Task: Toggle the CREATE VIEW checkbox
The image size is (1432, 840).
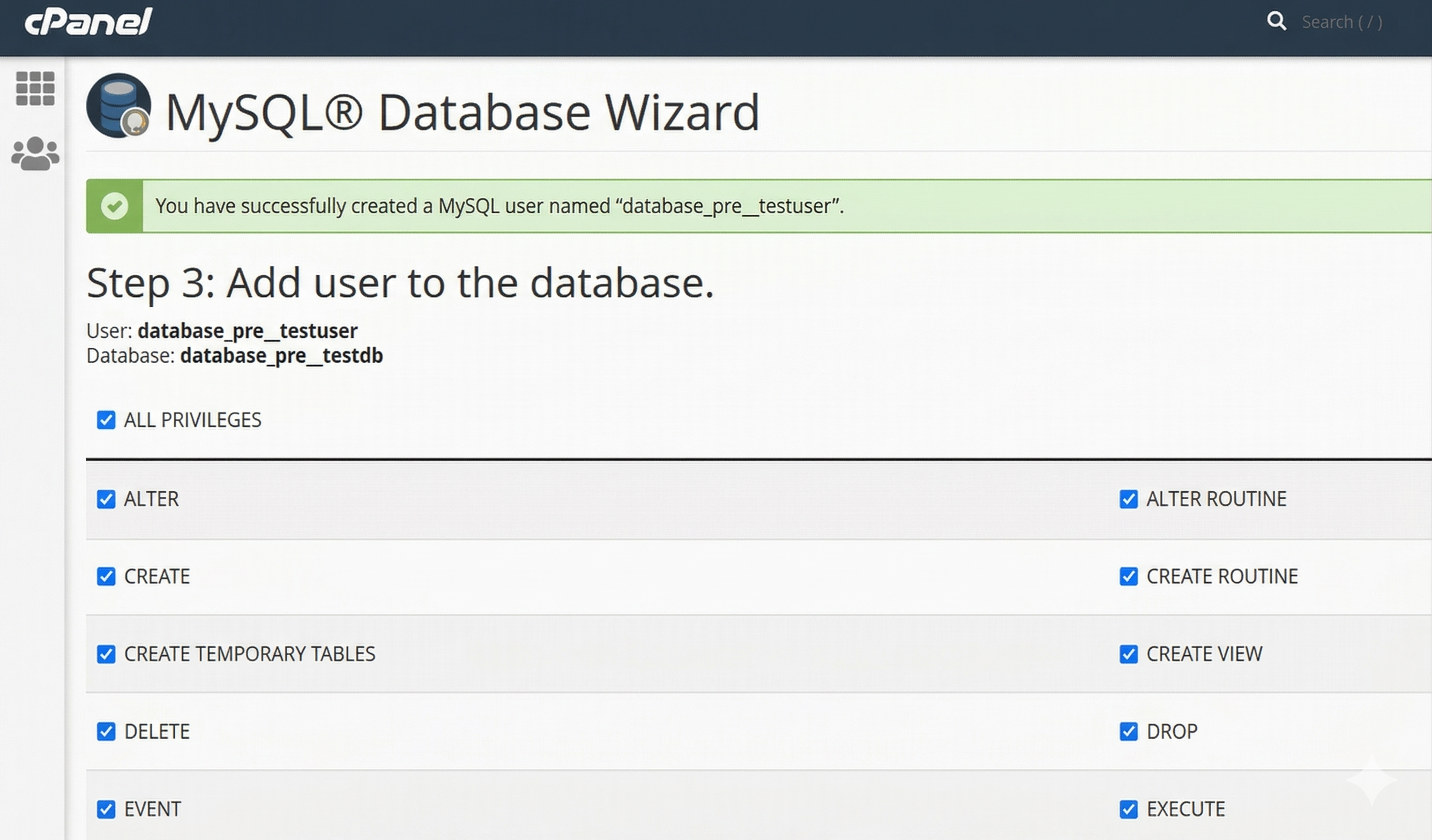Action: point(1129,654)
